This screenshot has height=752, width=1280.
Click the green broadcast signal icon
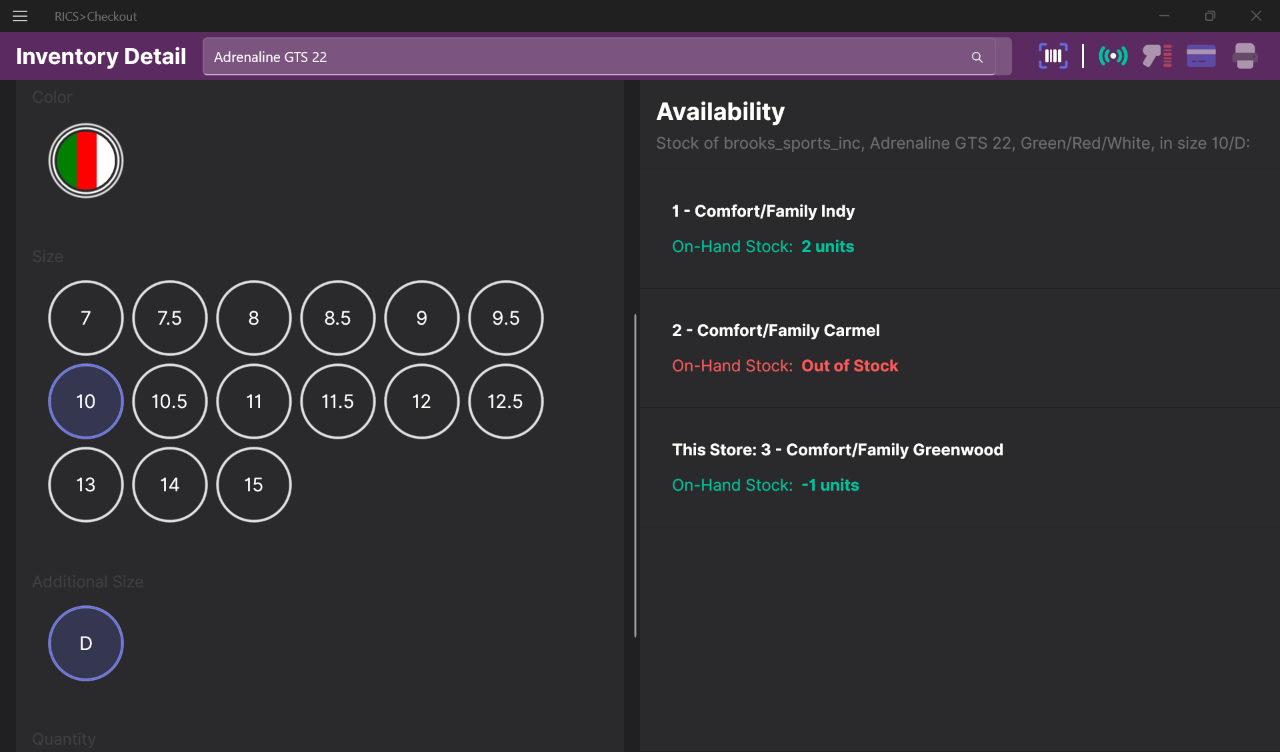coord(1113,56)
